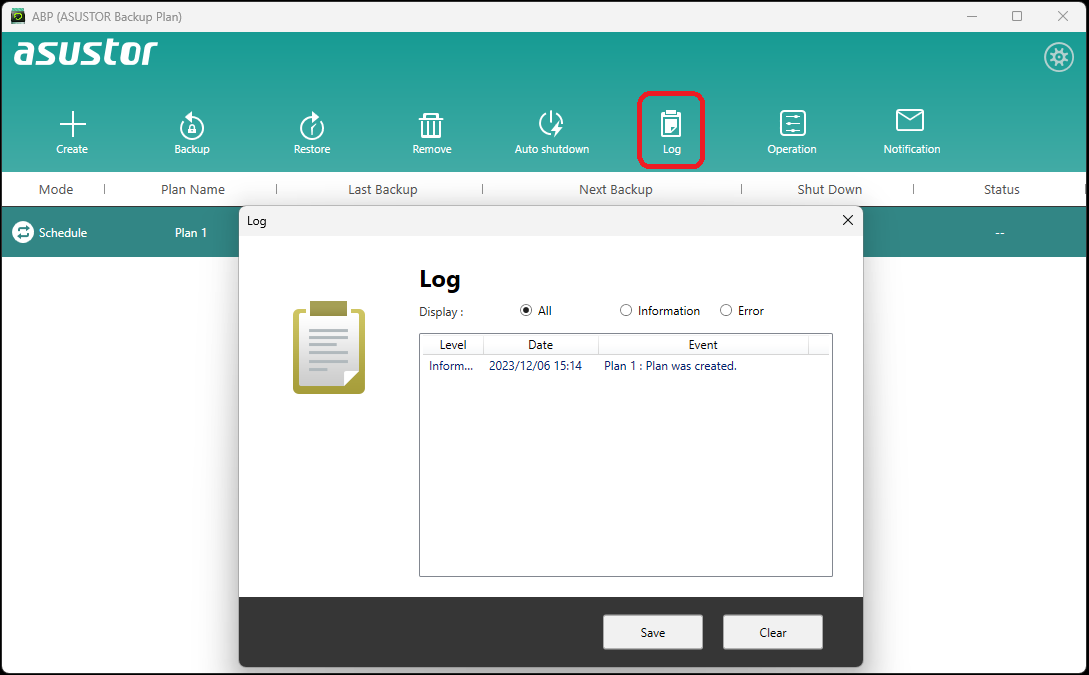Select the All display radio button

coord(527,311)
